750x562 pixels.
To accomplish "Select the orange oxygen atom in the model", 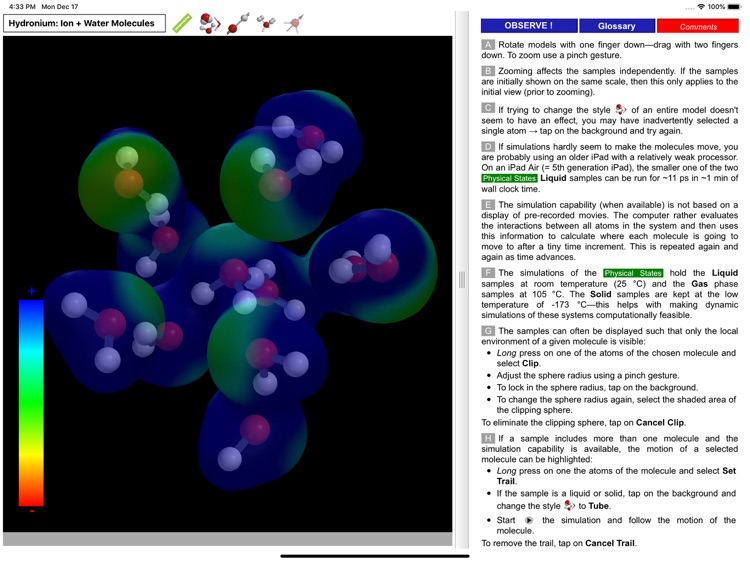I will click(x=128, y=183).
